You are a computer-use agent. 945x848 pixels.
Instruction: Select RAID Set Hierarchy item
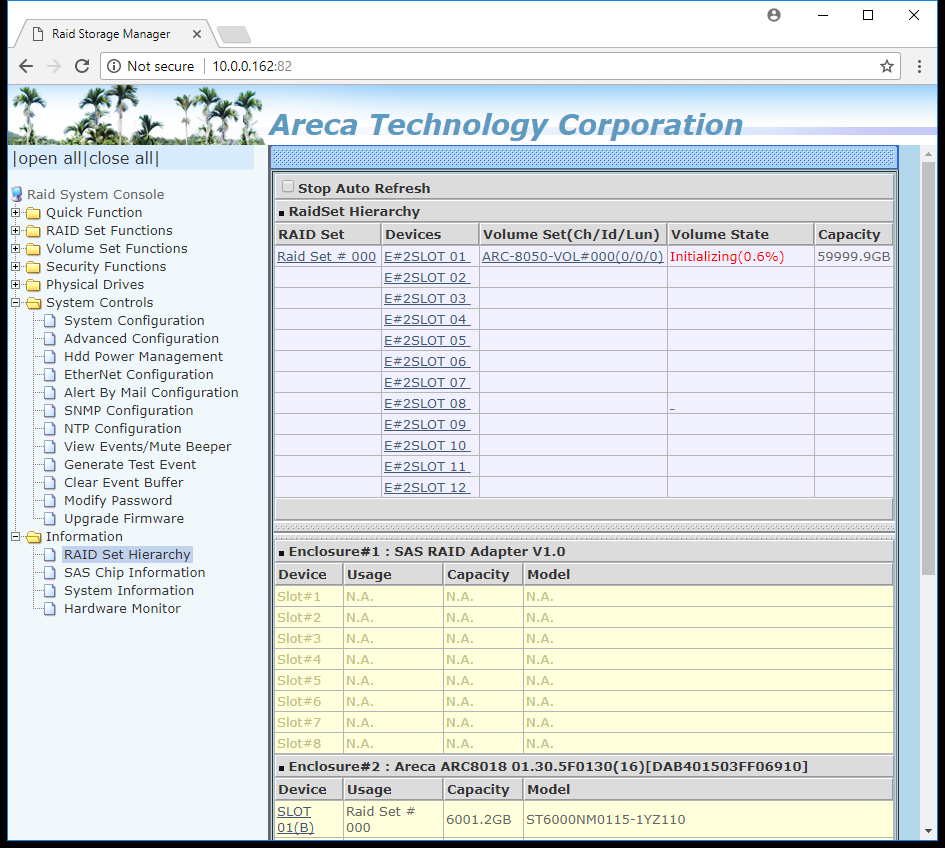127,554
